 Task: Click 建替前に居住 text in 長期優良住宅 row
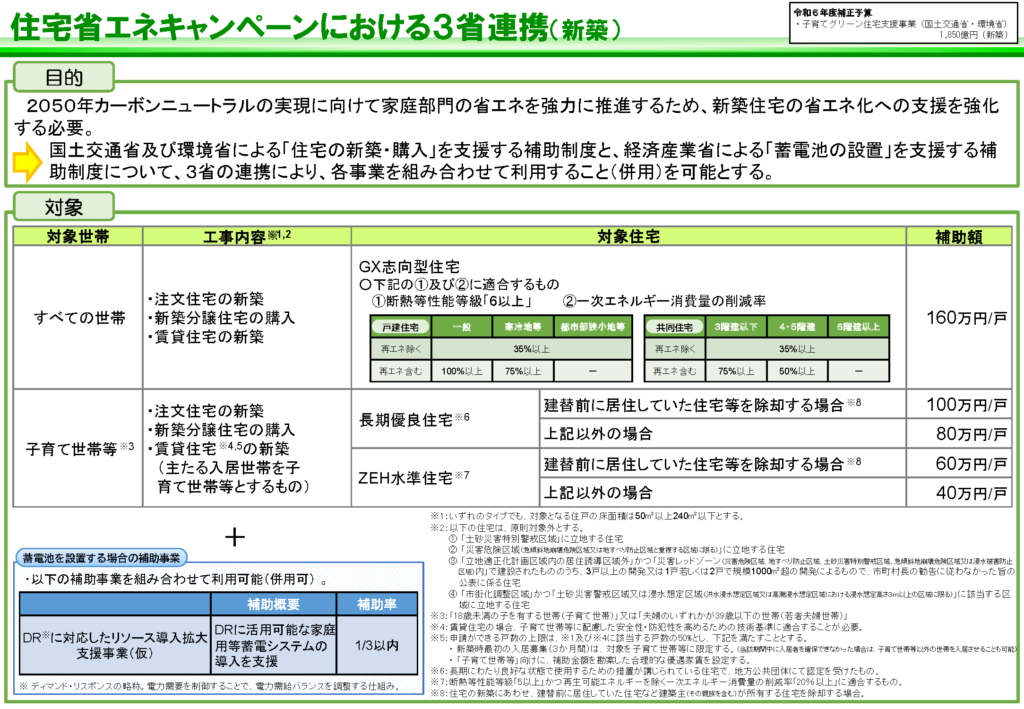(703, 405)
